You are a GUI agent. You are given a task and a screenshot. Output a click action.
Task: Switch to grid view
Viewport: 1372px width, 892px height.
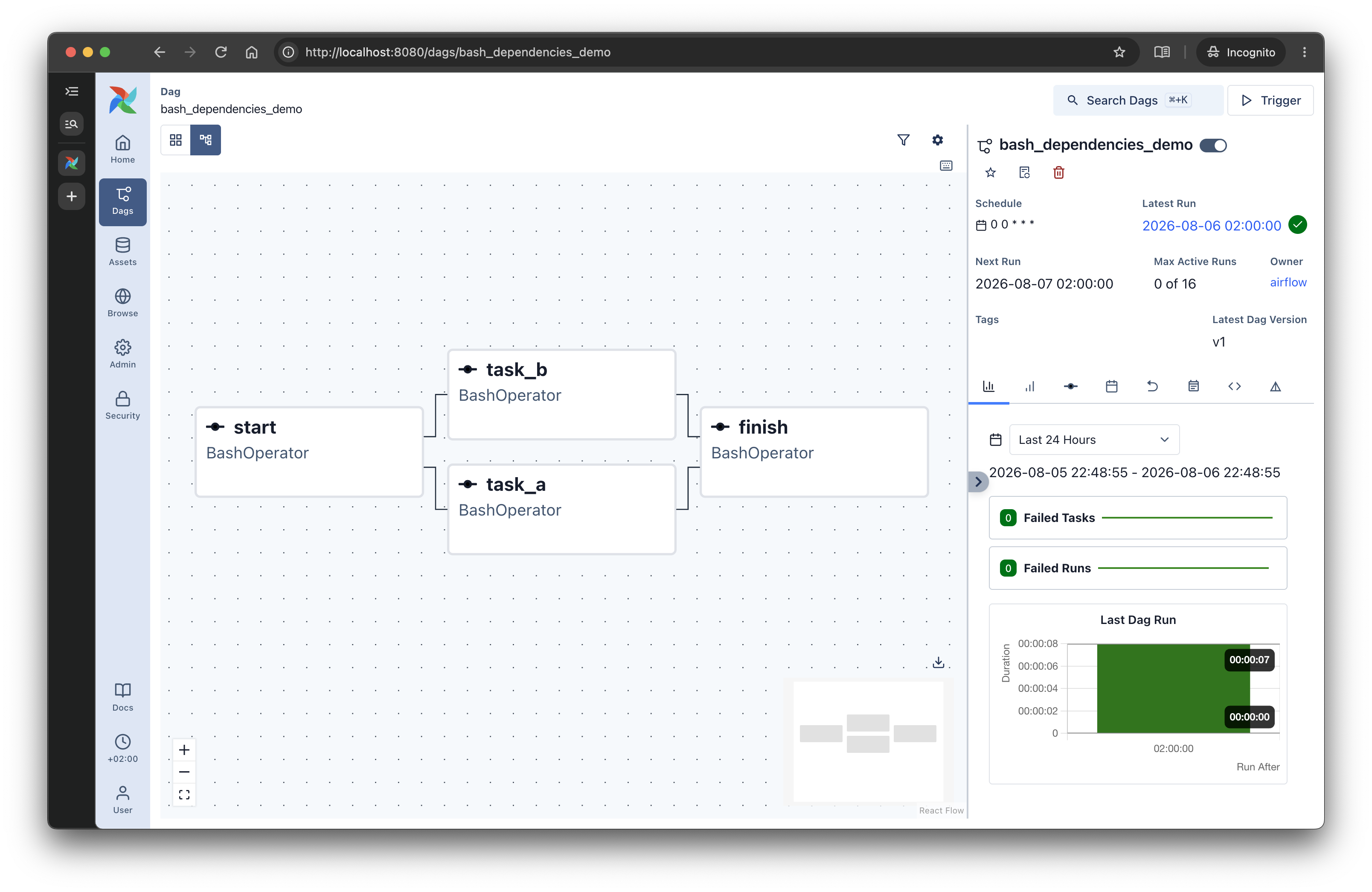tap(176, 140)
